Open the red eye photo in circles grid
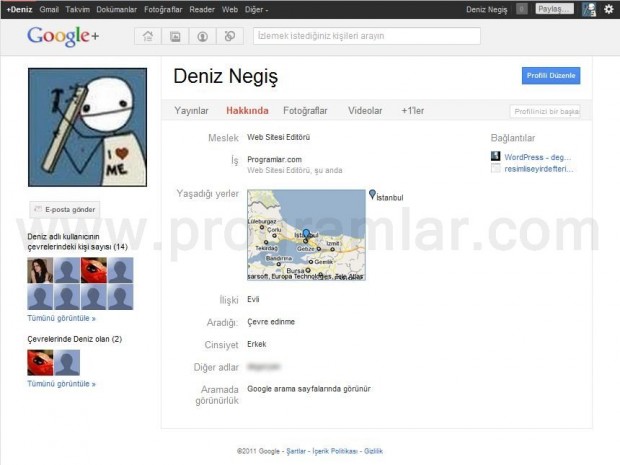Image resolution: width=620 pixels, height=465 pixels. 94,270
